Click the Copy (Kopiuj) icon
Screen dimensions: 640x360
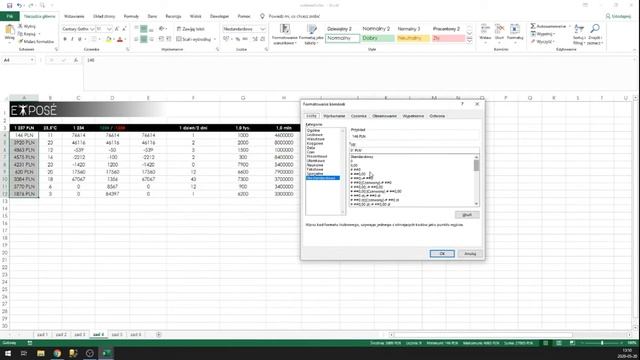point(20,34)
